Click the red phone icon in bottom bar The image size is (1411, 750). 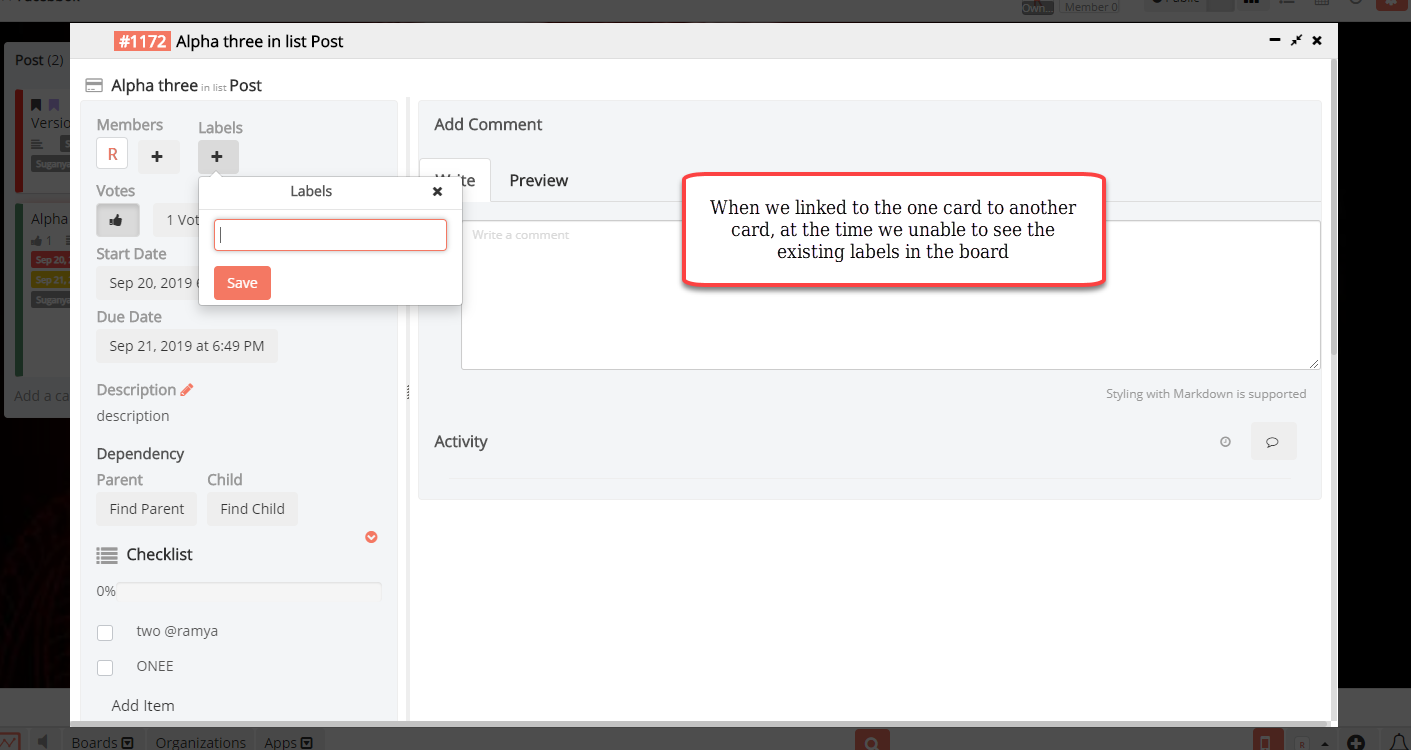coord(1265,742)
